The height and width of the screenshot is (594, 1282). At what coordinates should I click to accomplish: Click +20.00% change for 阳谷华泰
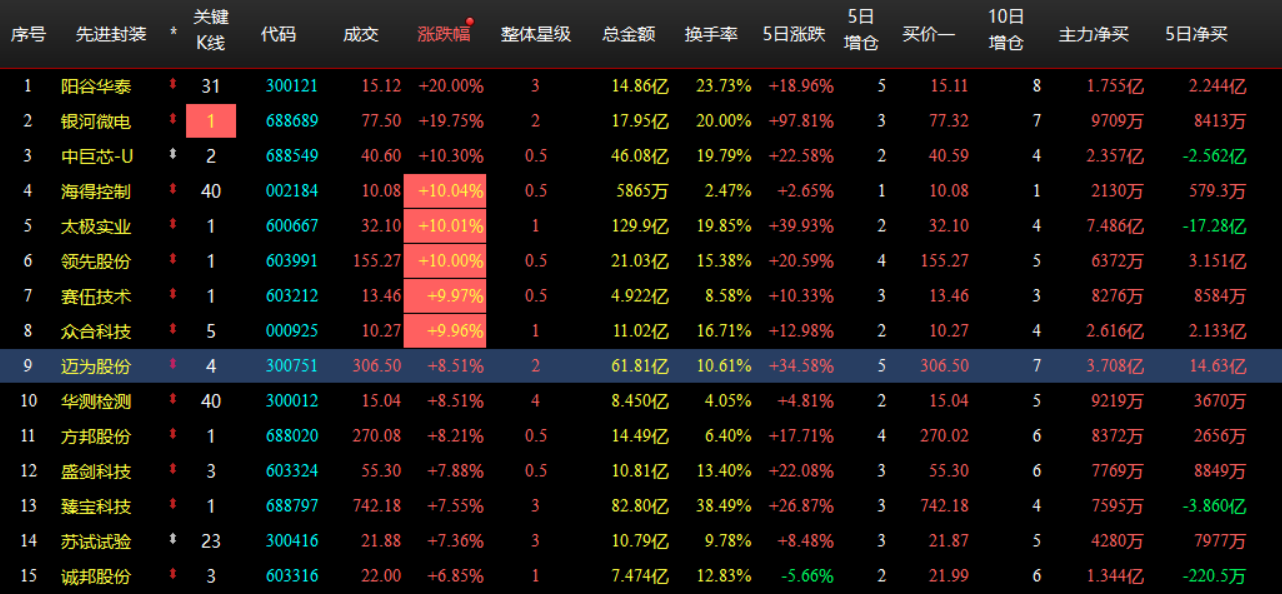[450, 87]
